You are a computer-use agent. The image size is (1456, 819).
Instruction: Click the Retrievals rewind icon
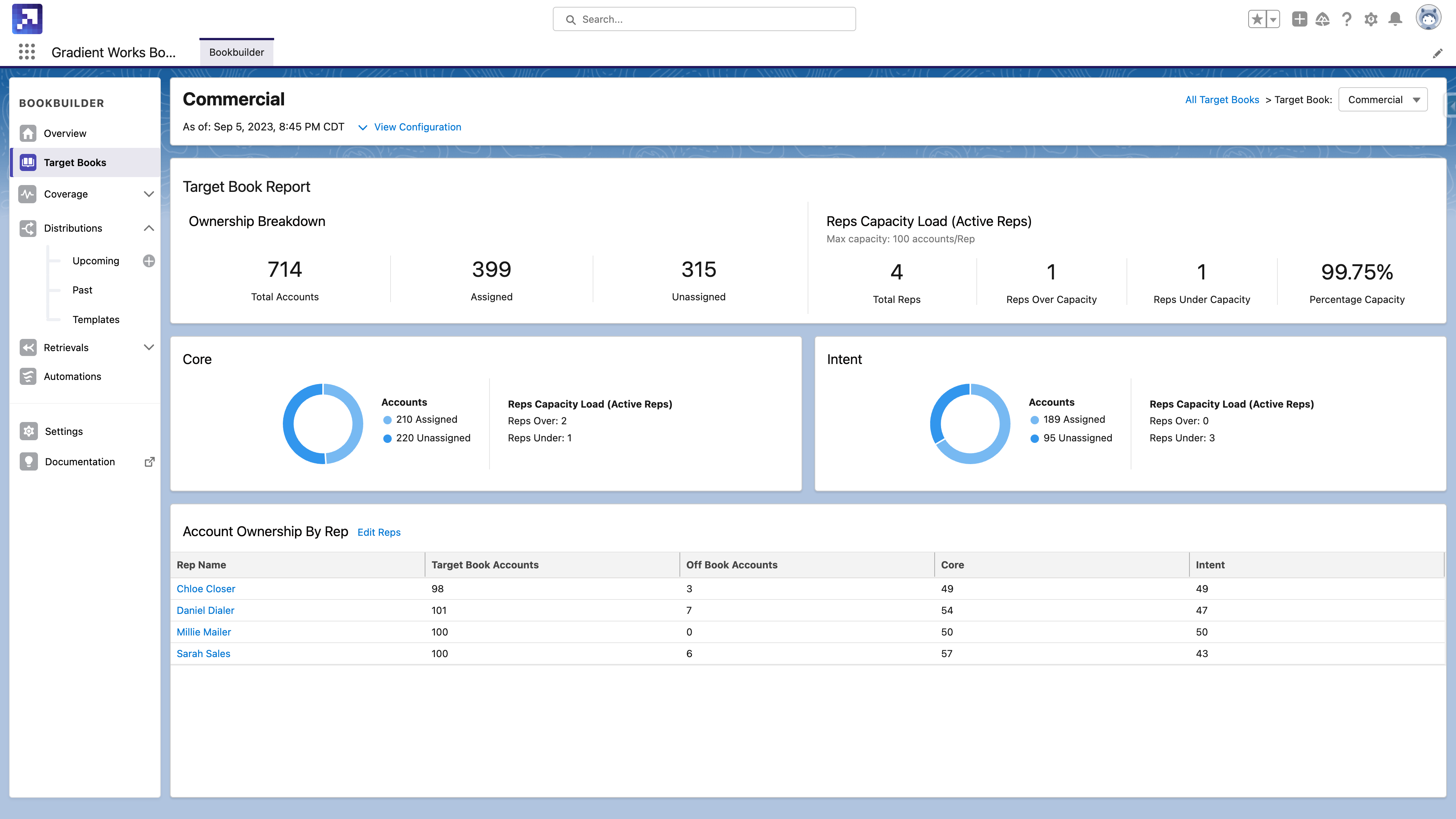(x=28, y=348)
